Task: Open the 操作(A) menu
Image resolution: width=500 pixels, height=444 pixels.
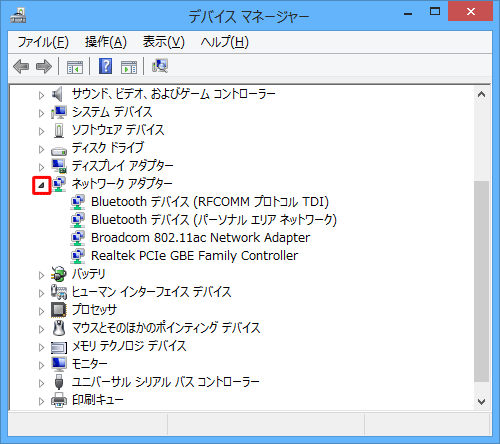Action: pyautogui.click(x=106, y=42)
